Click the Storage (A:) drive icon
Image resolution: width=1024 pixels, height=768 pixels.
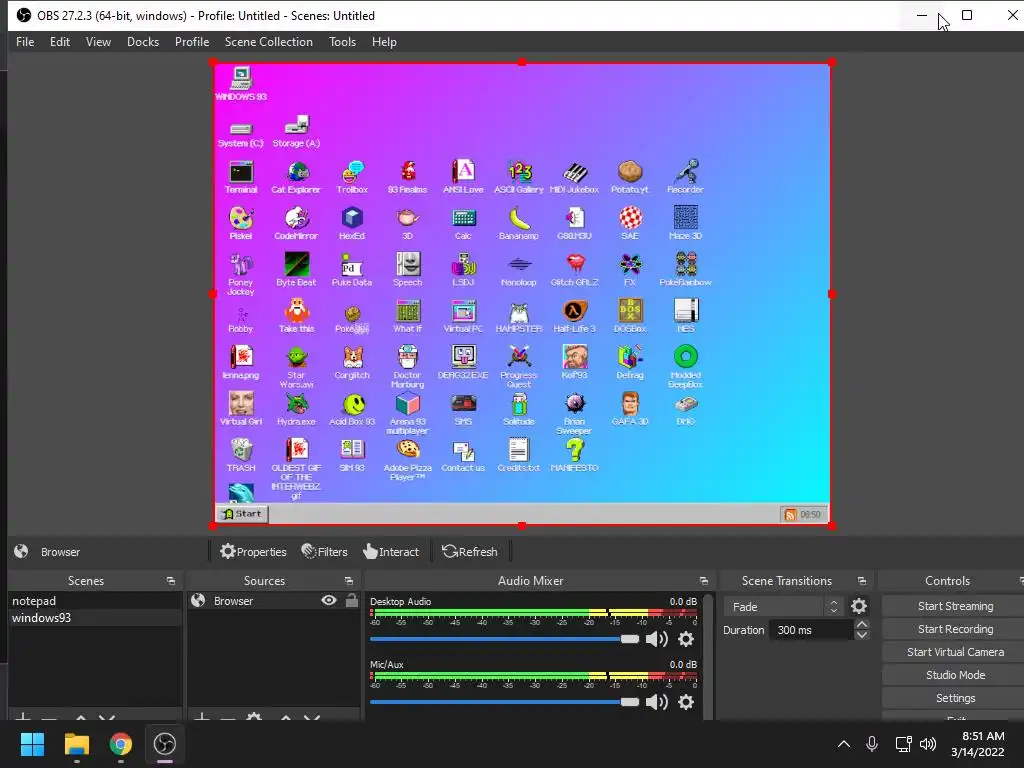(x=296, y=125)
